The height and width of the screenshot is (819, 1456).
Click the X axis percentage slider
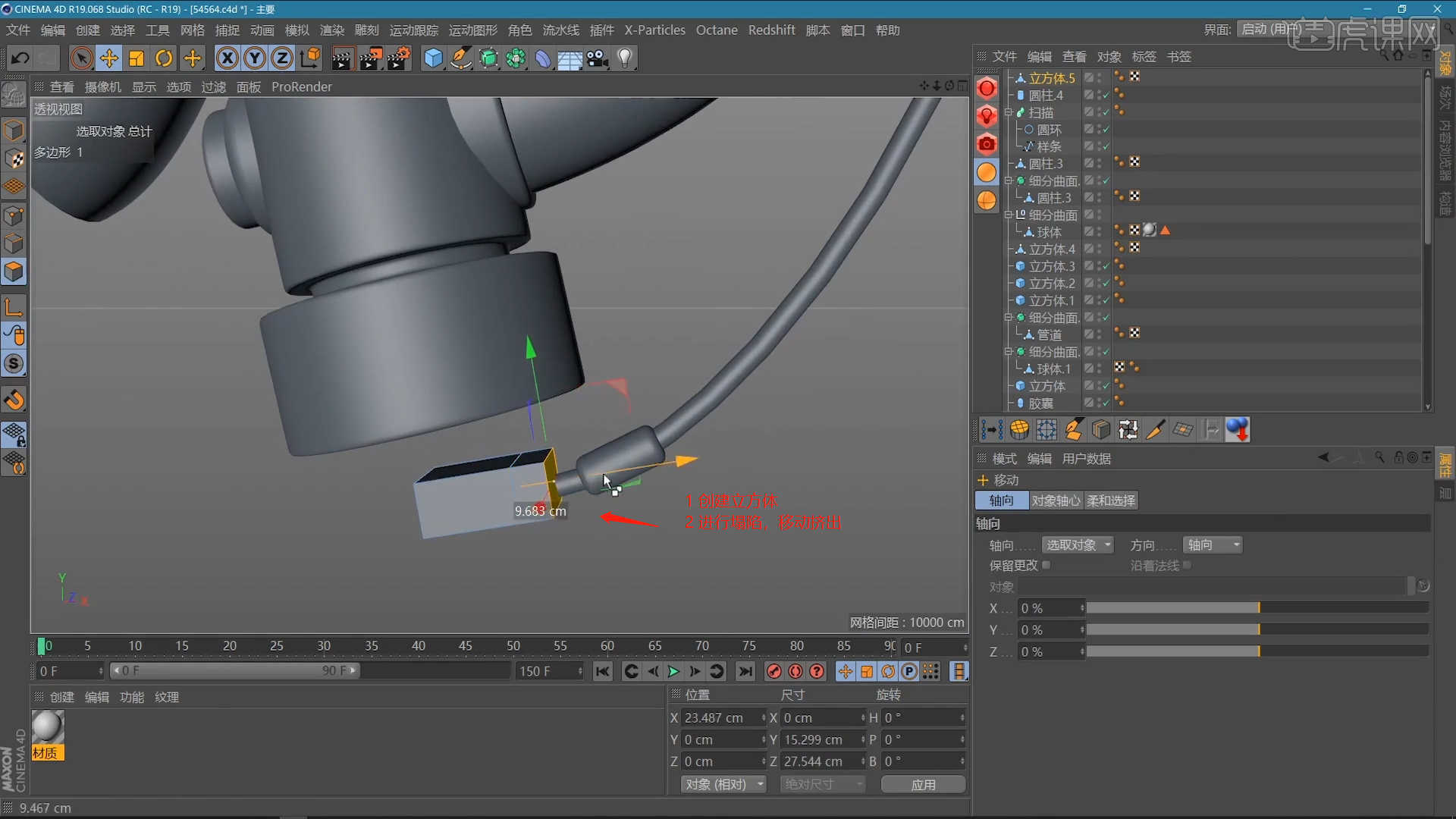1257,608
